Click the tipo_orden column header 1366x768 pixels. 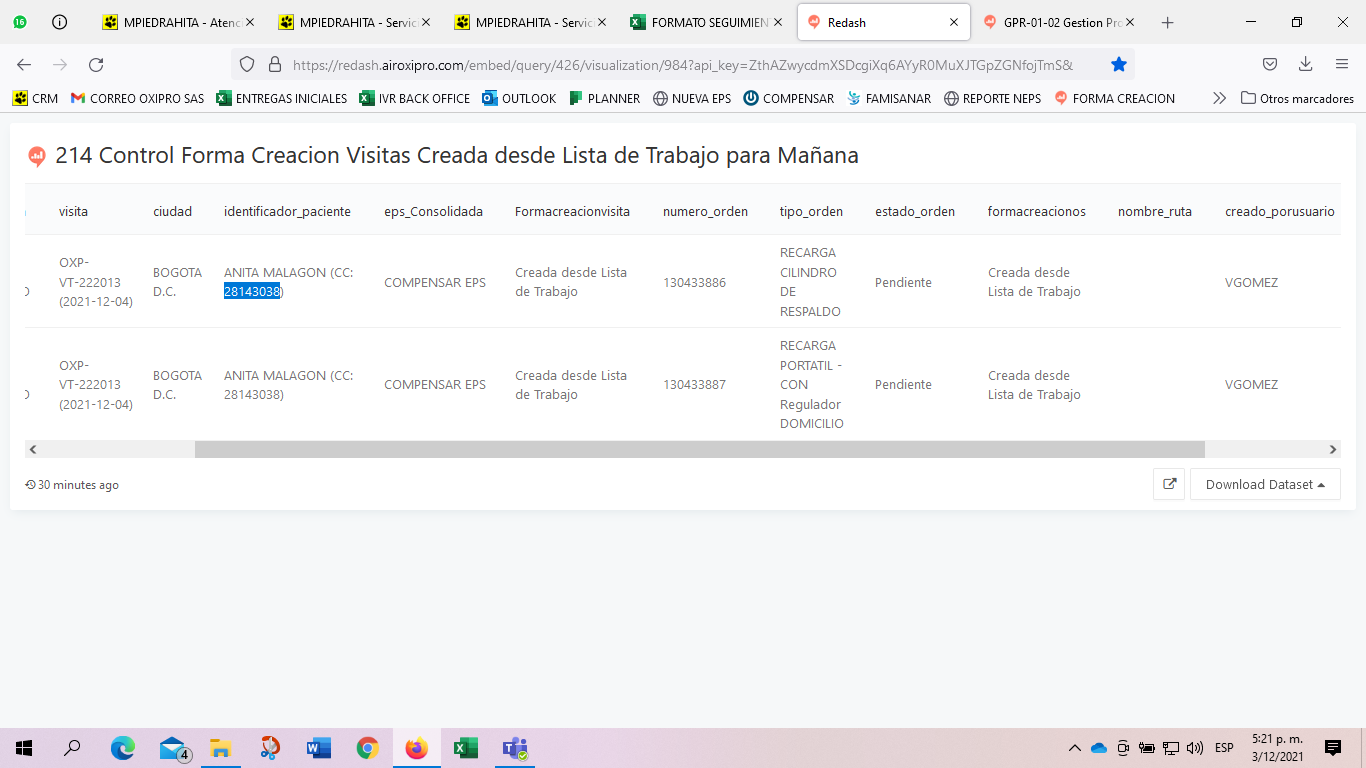point(811,211)
